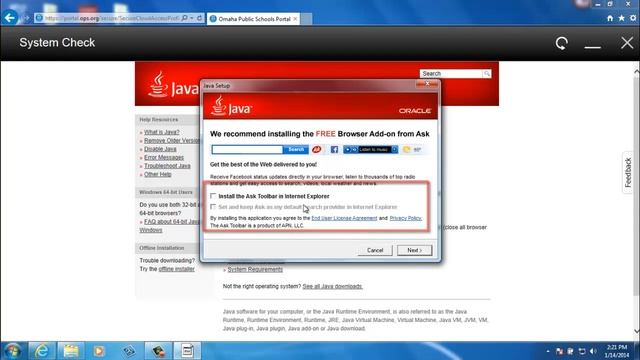Click the Facebook icon in toolbar preview
Screen dimensions: 640x360
click(334, 150)
